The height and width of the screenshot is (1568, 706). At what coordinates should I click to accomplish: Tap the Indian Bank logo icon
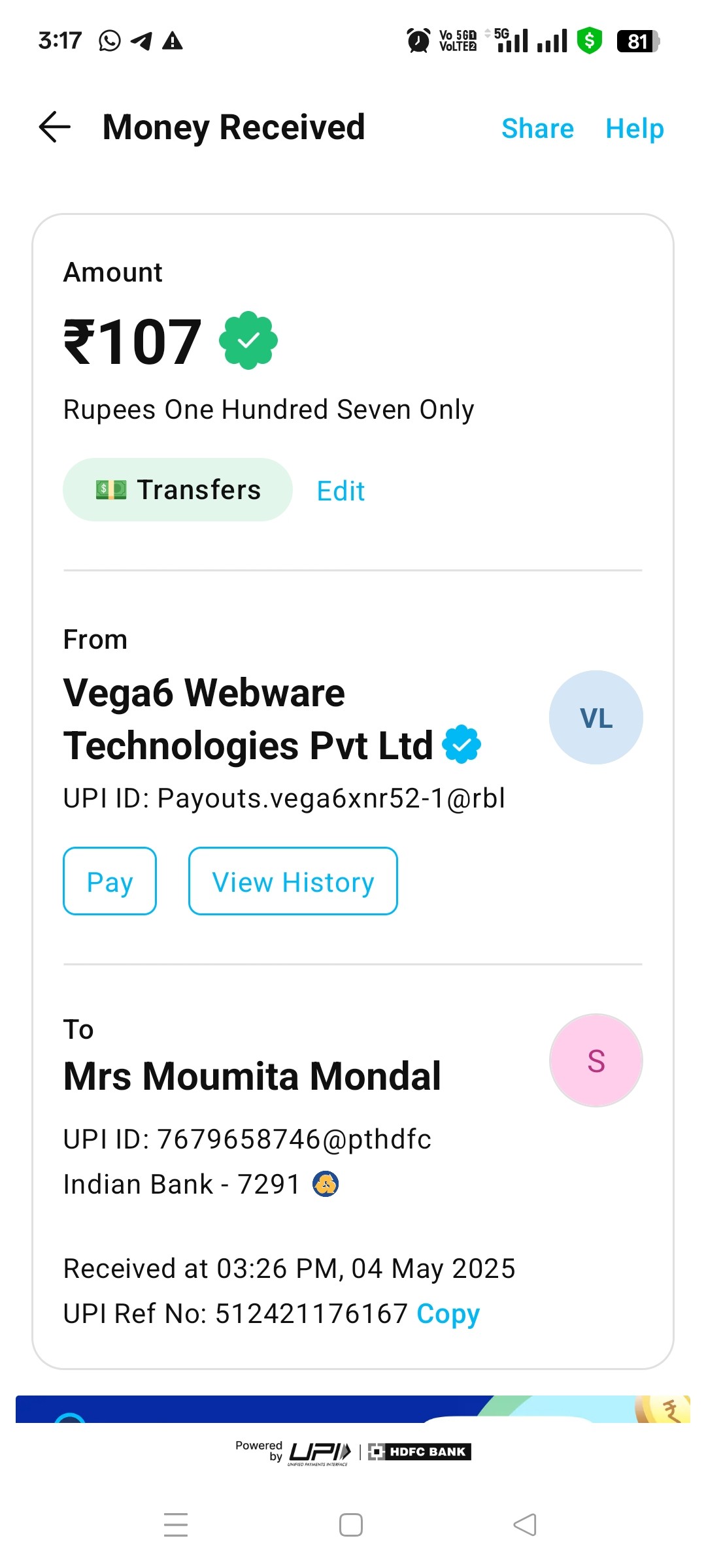click(x=326, y=1183)
